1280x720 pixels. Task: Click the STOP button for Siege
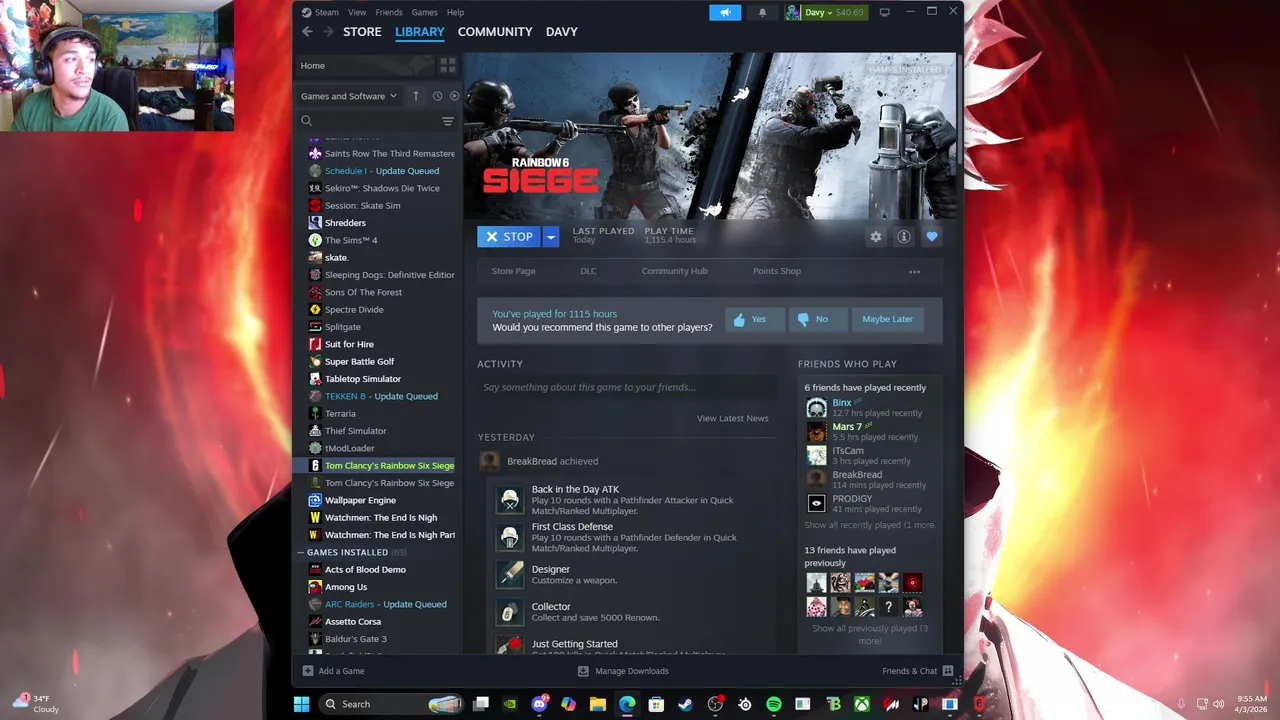[509, 237]
